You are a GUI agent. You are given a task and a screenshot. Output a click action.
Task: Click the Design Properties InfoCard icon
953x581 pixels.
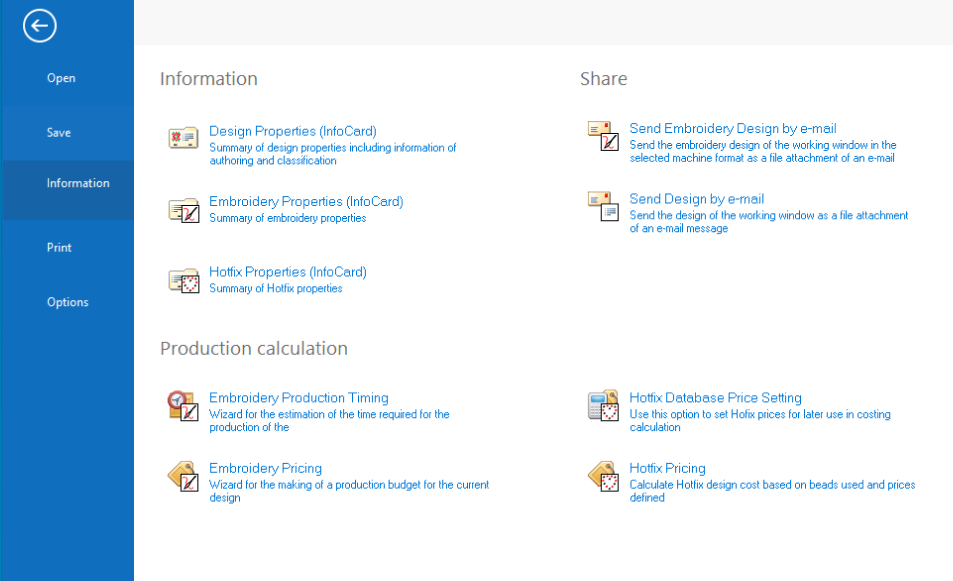point(183,139)
